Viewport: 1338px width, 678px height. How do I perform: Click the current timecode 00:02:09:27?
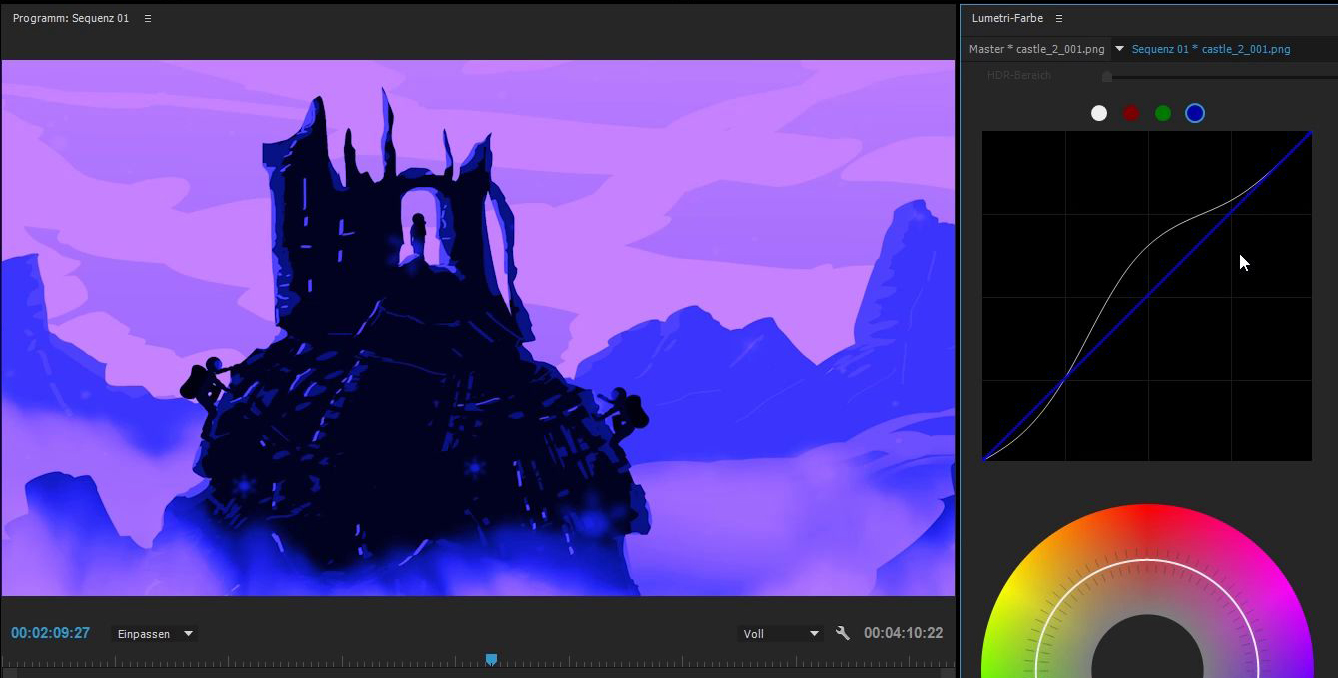pyautogui.click(x=51, y=633)
